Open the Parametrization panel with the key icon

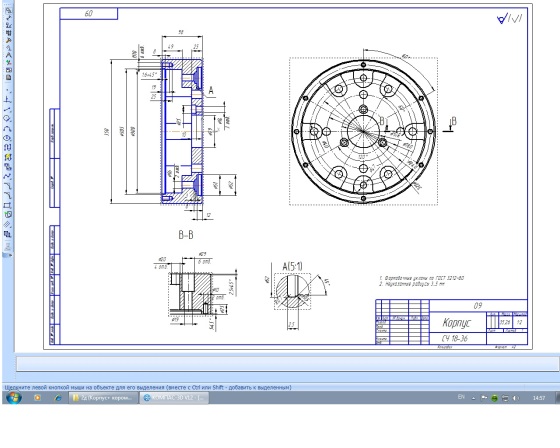click(x=8, y=40)
